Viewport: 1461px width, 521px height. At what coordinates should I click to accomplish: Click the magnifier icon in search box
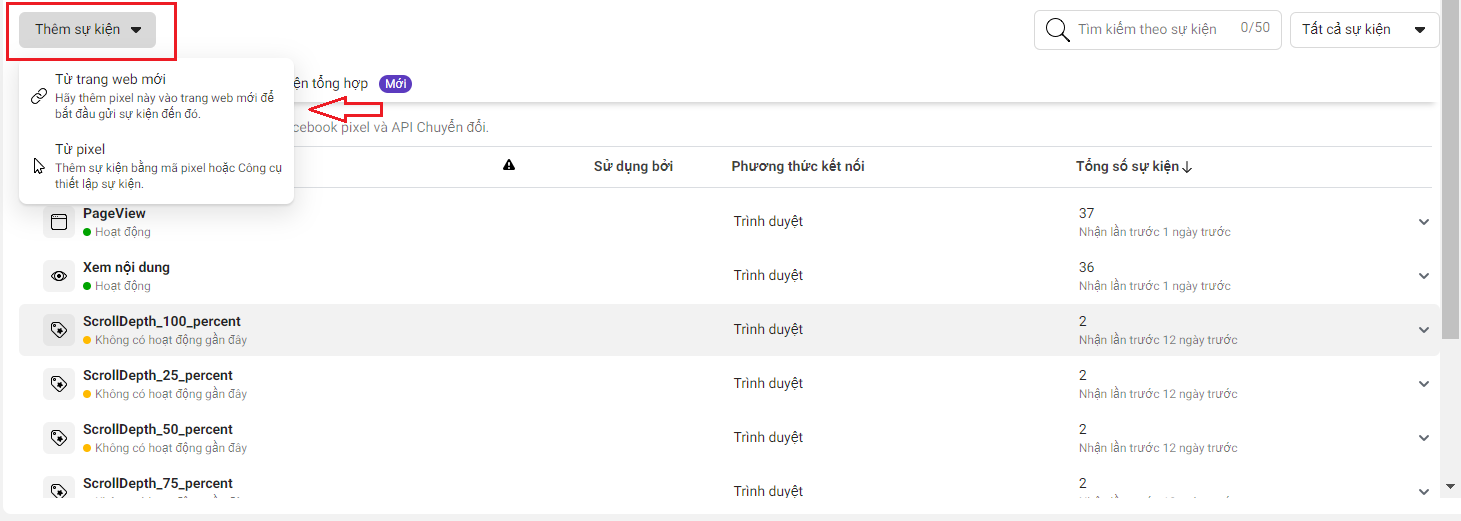tap(1057, 30)
